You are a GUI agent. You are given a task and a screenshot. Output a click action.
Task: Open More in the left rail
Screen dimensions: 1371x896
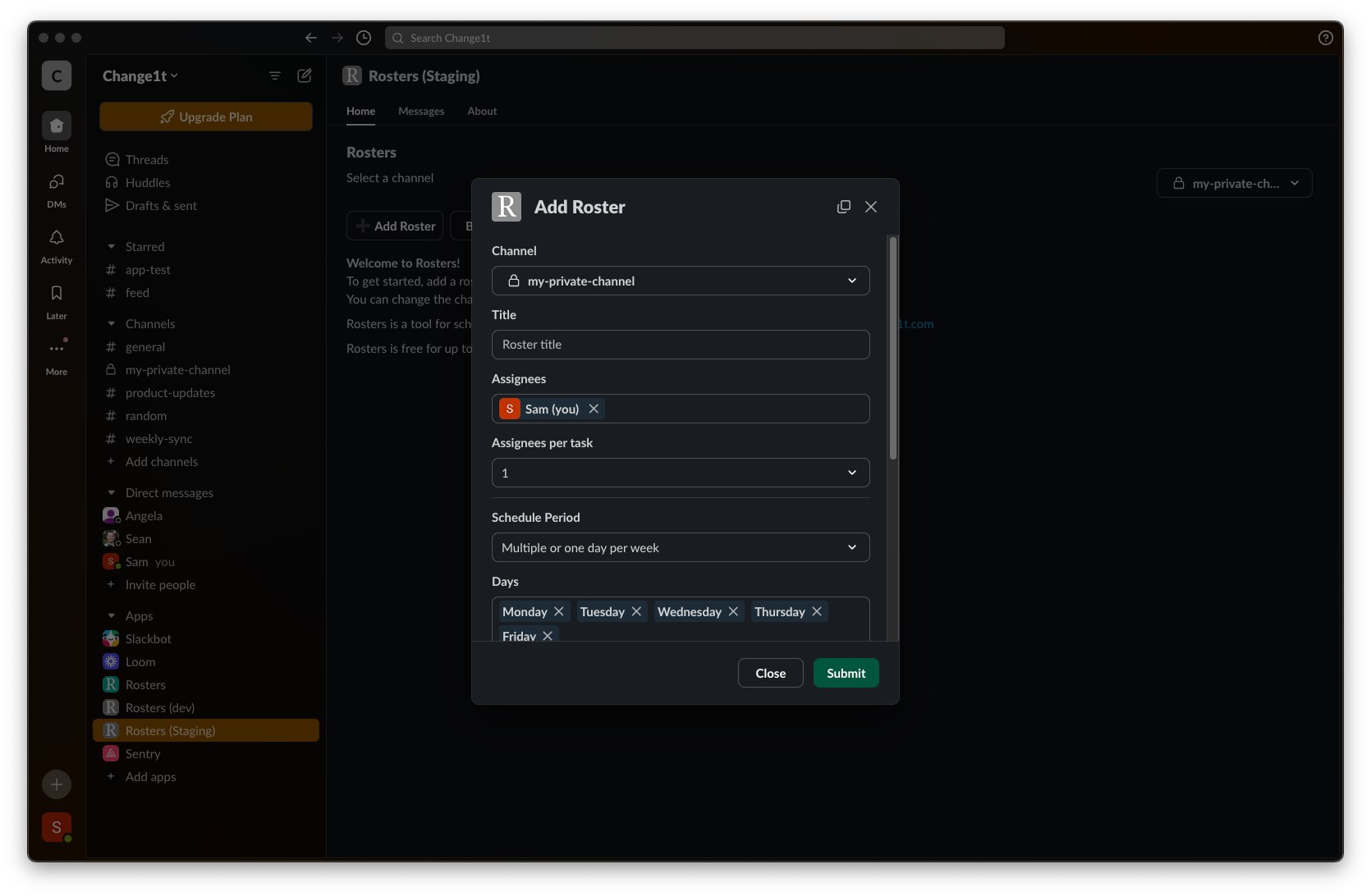pyautogui.click(x=57, y=356)
